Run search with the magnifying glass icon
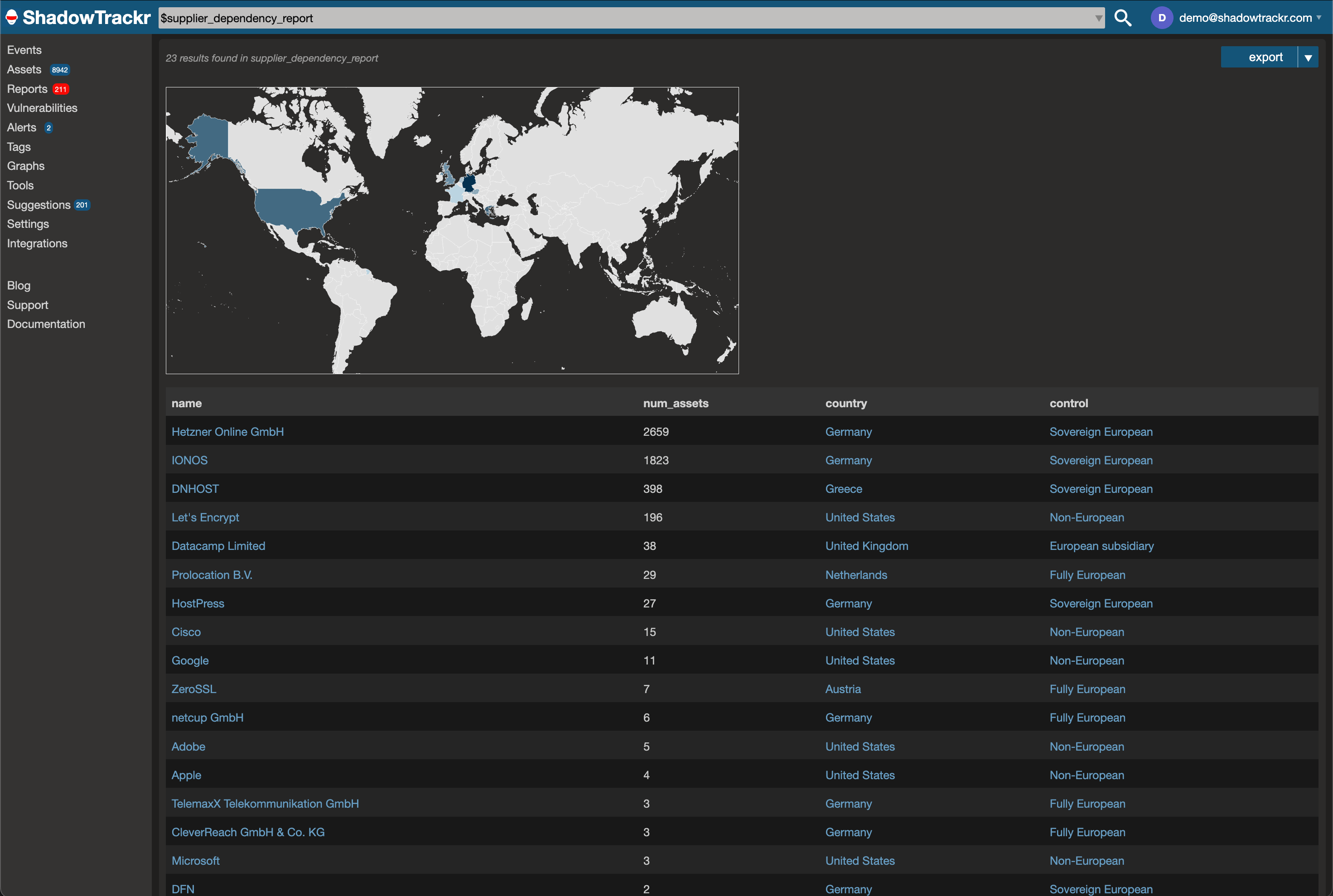The width and height of the screenshot is (1333, 896). (x=1123, y=18)
